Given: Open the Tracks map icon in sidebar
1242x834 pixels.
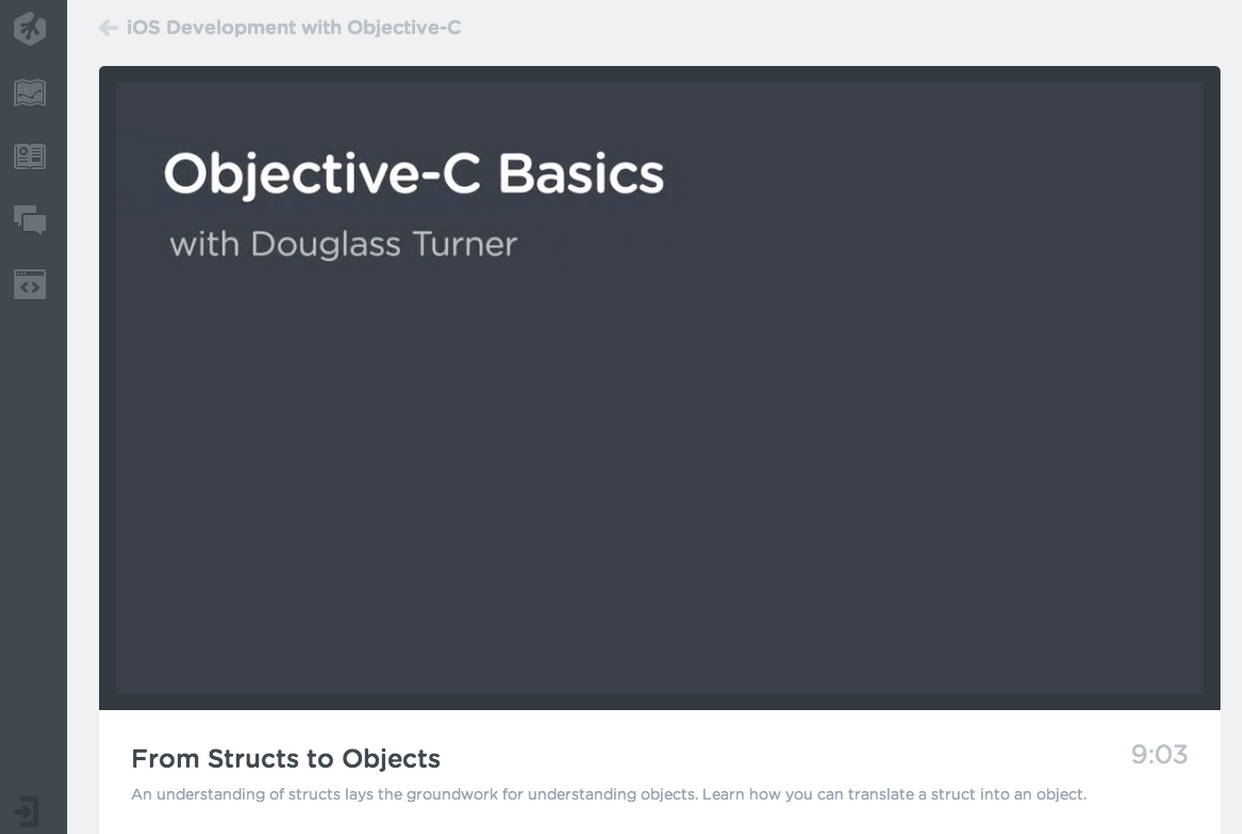Looking at the screenshot, I should (30, 93).
